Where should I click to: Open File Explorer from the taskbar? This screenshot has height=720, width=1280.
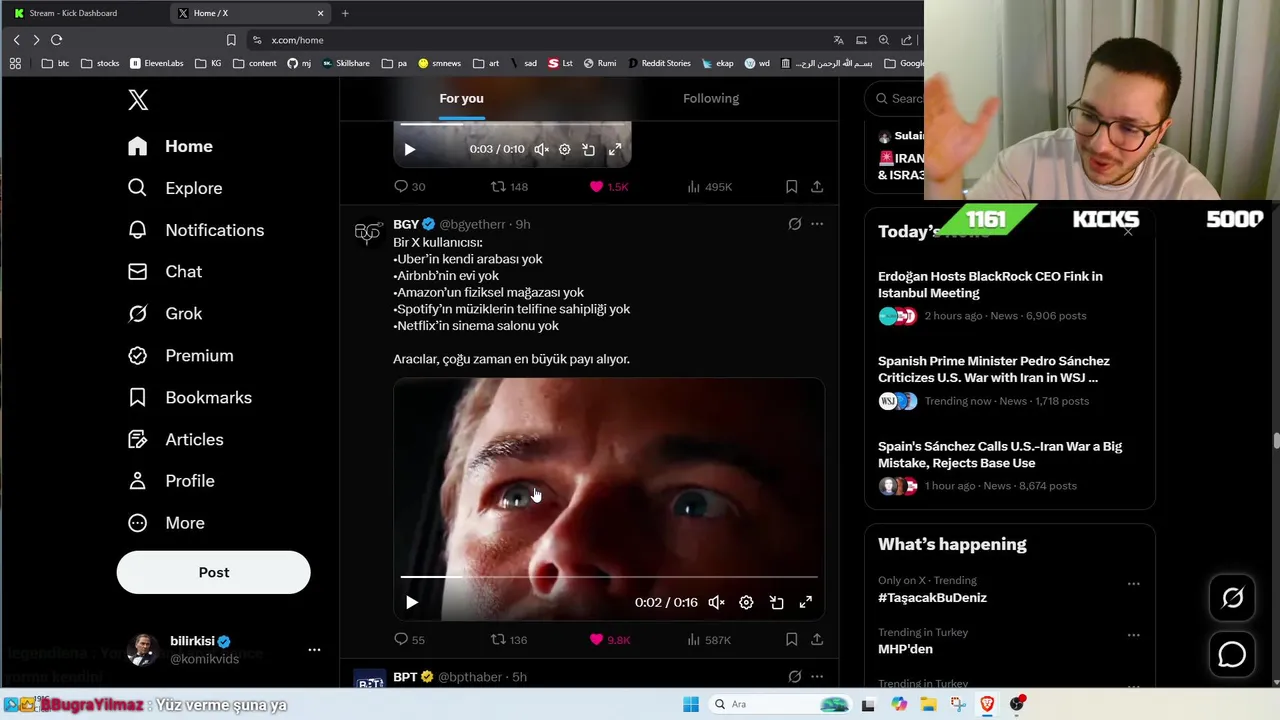(928, 704)
